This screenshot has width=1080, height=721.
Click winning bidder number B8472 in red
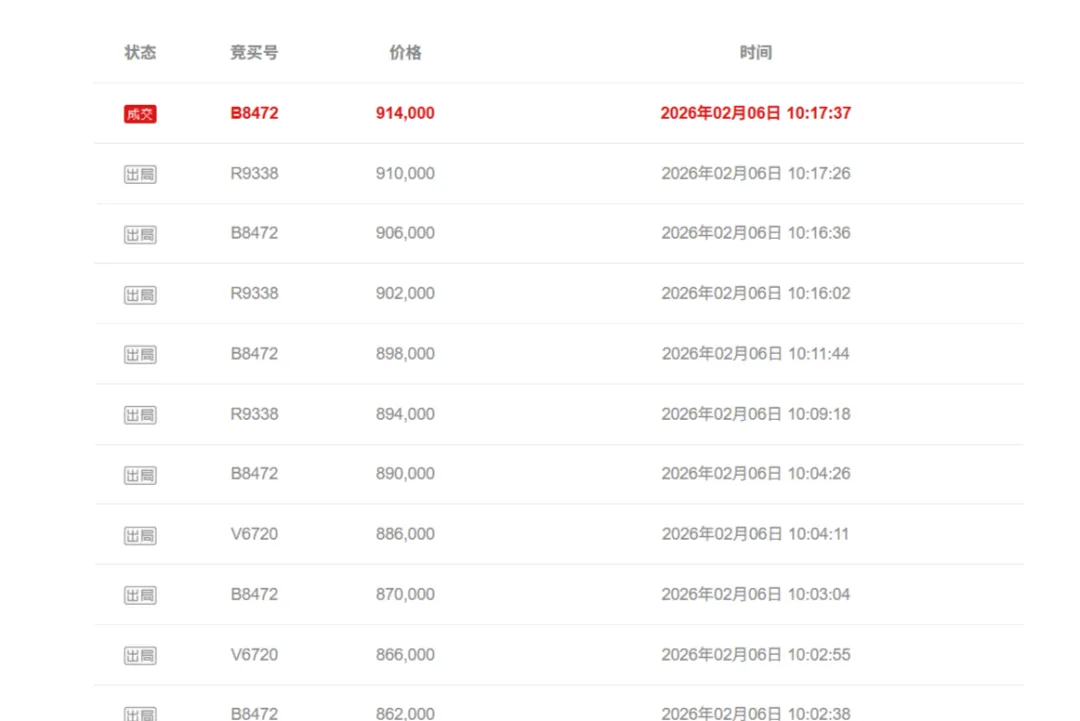pyautogui.click(x=254, y=113)
